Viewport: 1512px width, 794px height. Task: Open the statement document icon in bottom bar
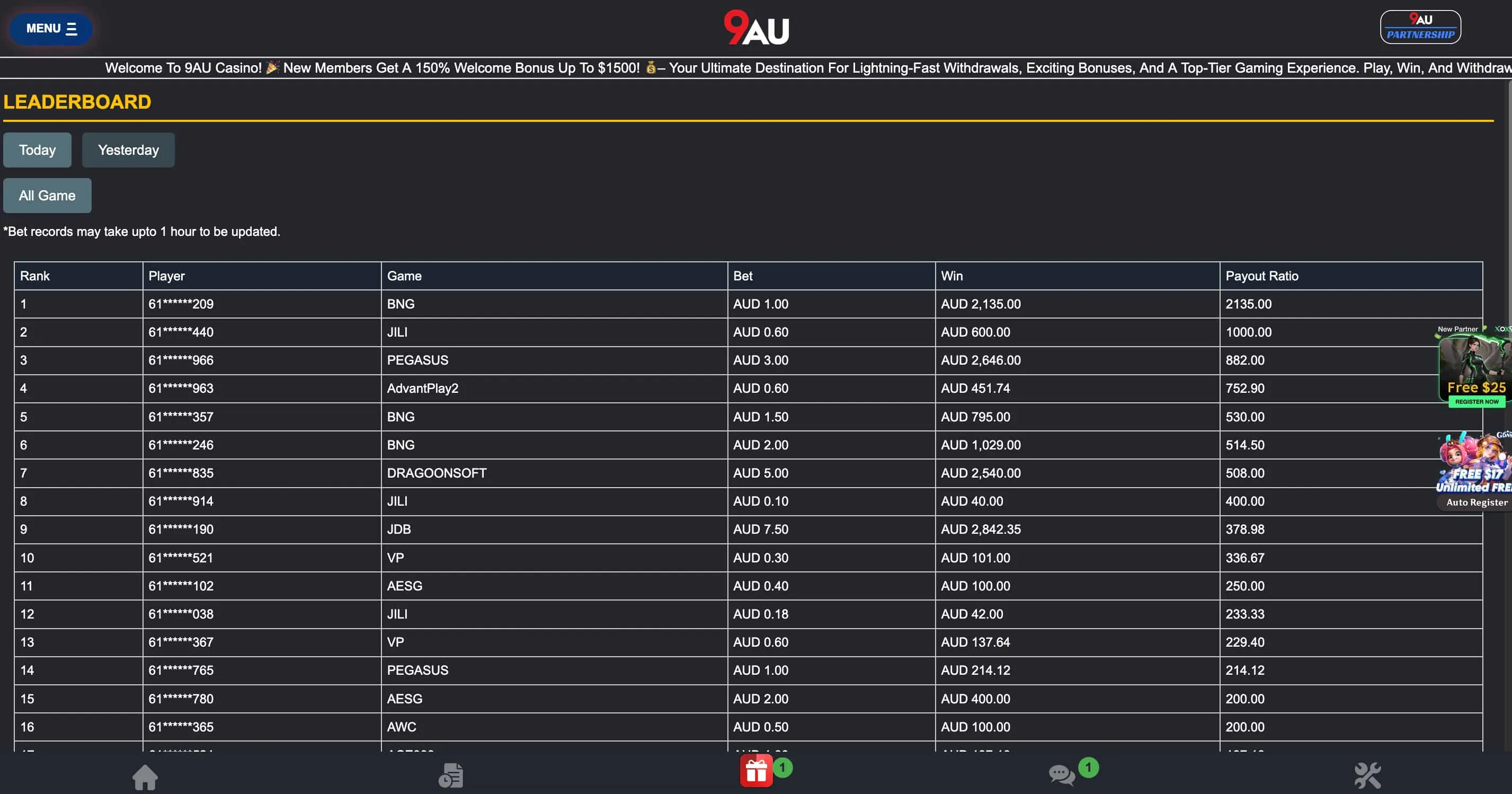451,775
